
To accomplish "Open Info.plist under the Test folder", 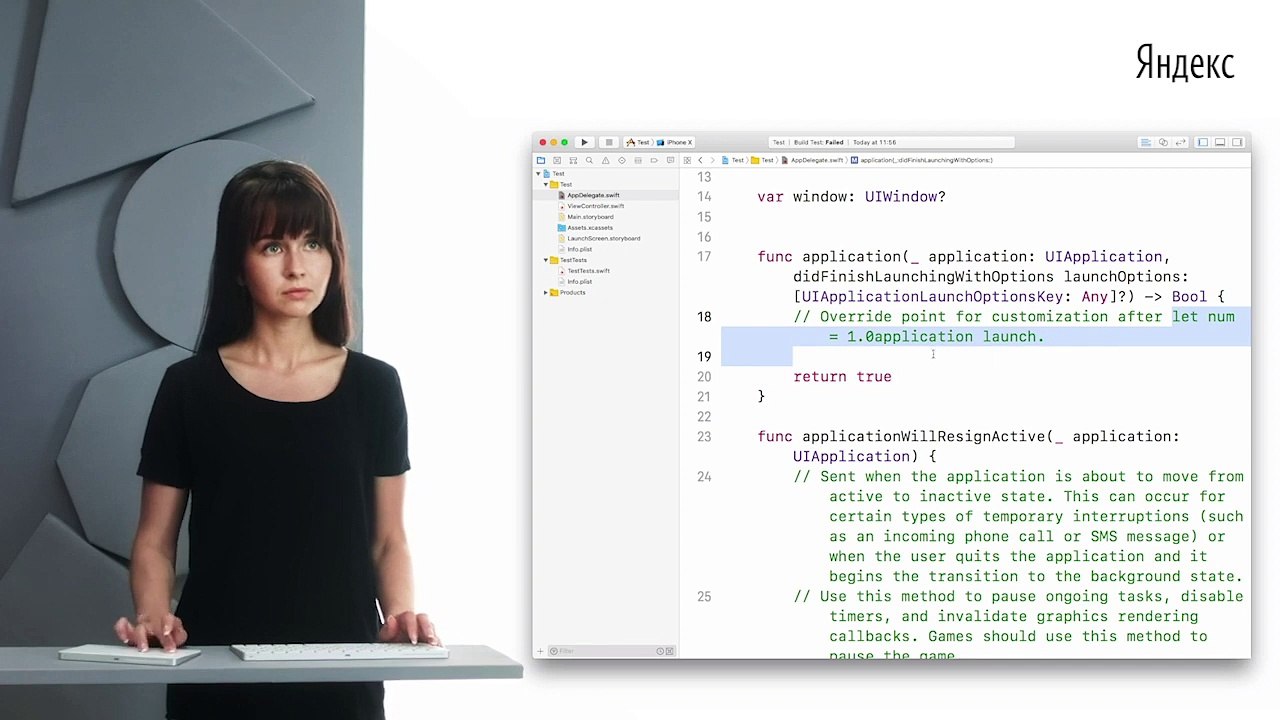I will 579,249.
